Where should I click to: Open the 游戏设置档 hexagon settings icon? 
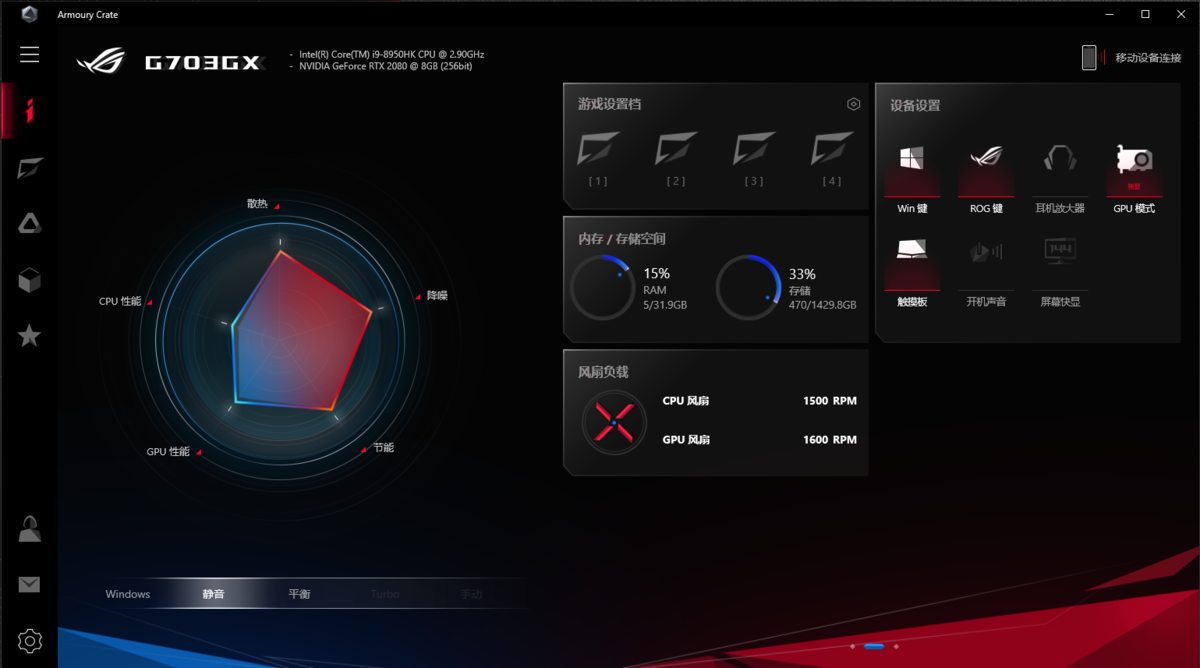coord(853,104)
